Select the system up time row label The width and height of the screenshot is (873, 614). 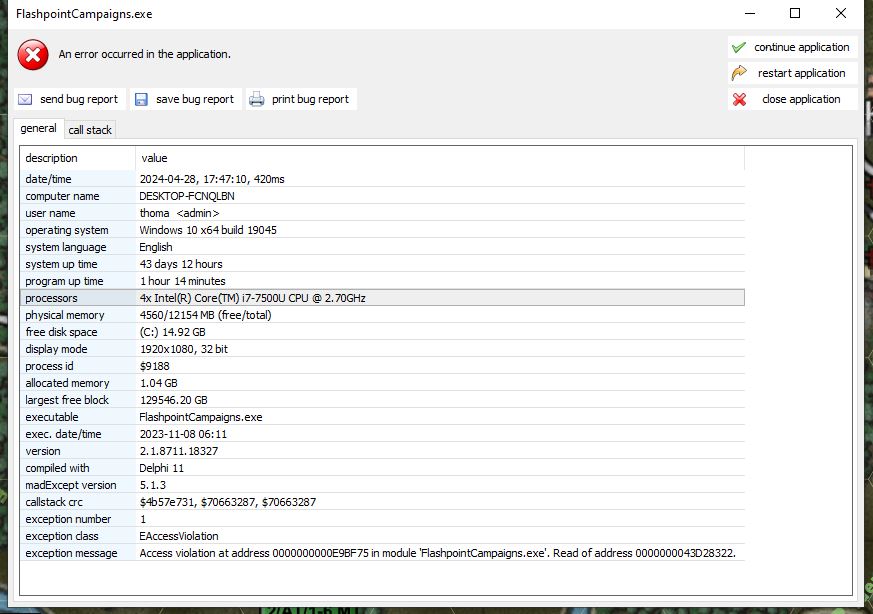61,264
